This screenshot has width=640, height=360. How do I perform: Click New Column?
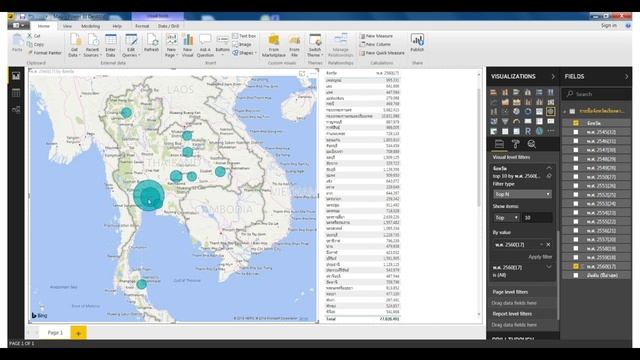[375, 44]
